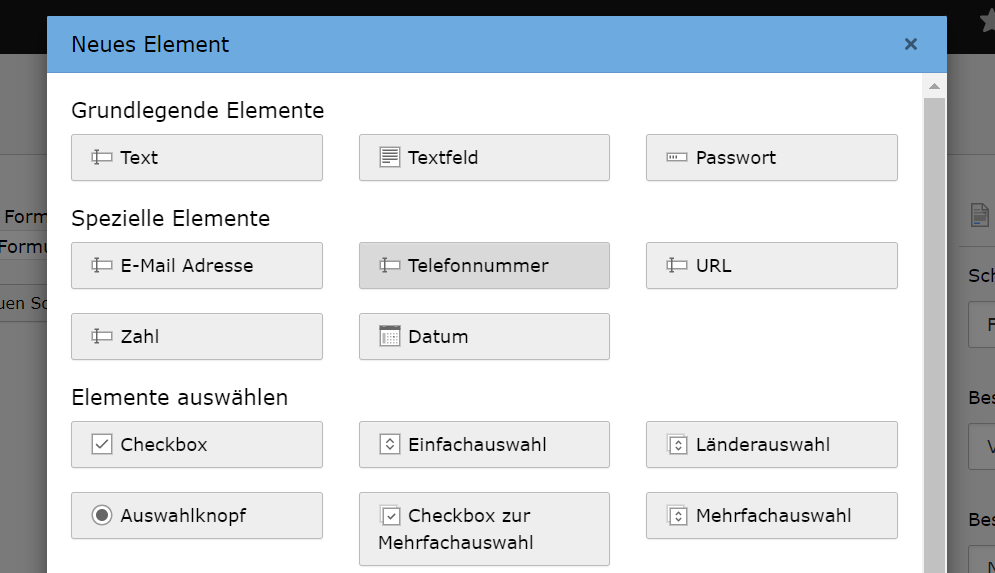Close the Neues Element dialog

pos(910,44)
